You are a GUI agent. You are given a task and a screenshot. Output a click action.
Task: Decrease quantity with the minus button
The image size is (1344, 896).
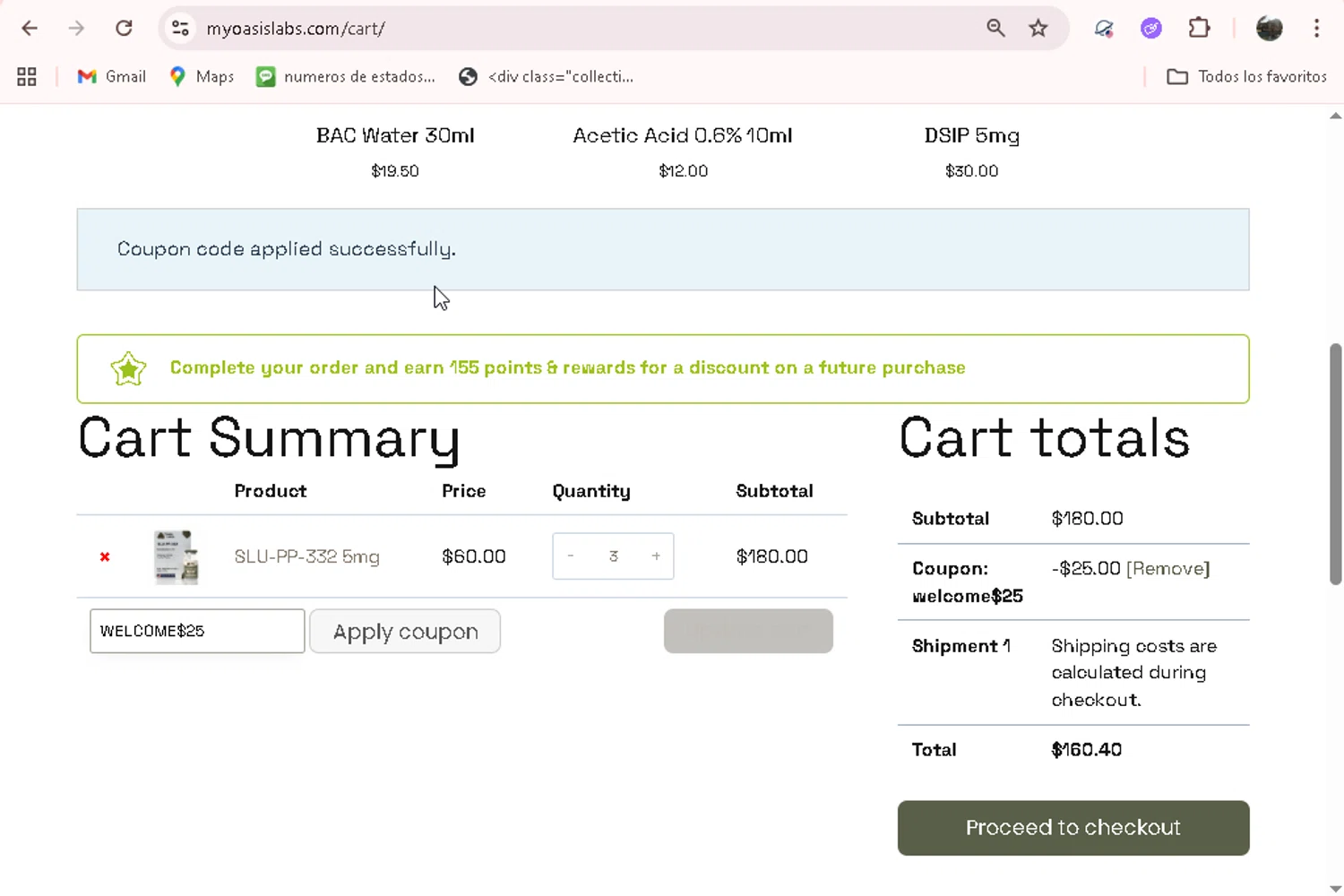click(571, 556)
